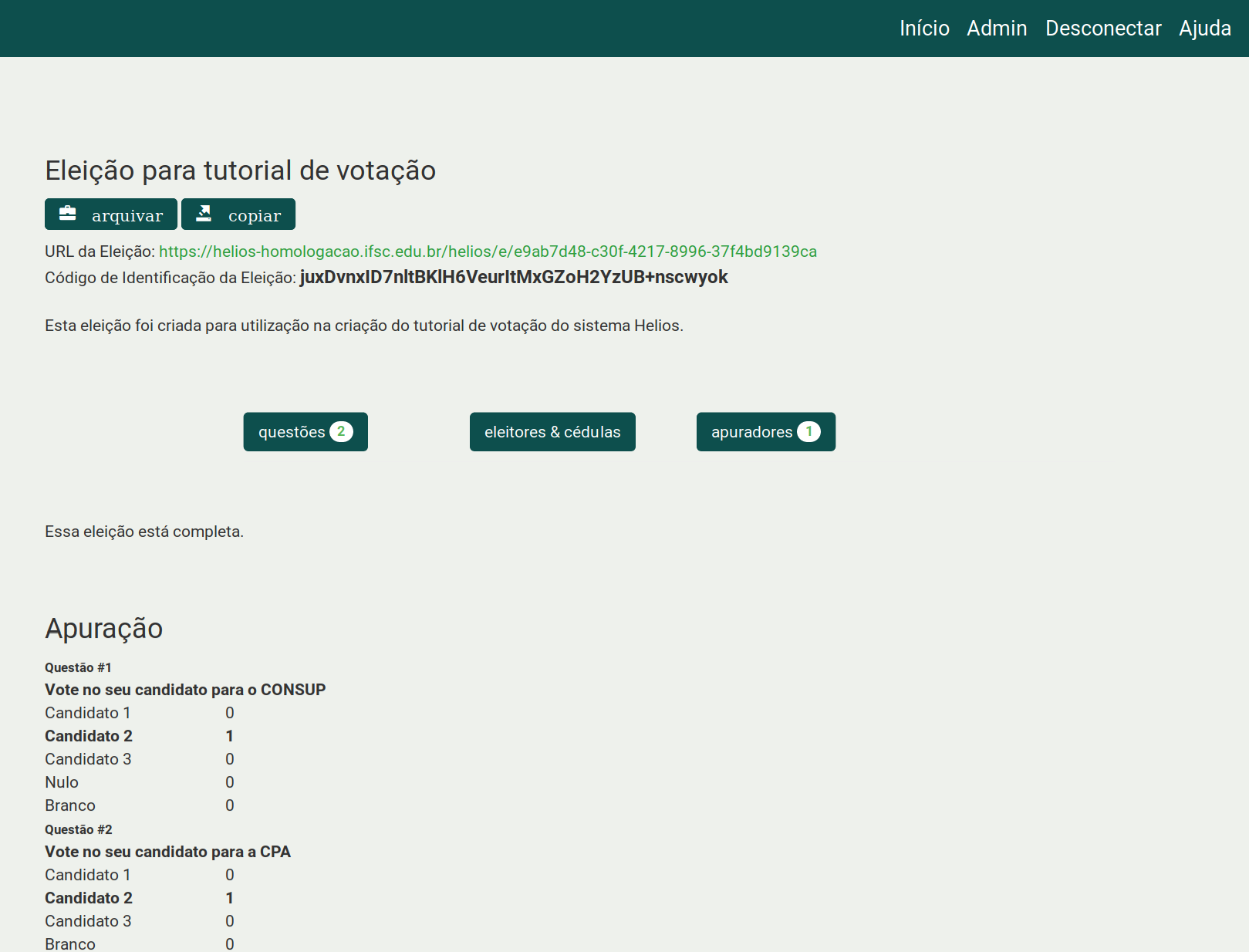
Task: Open the election URL link
Action: [x=488, y=252]
